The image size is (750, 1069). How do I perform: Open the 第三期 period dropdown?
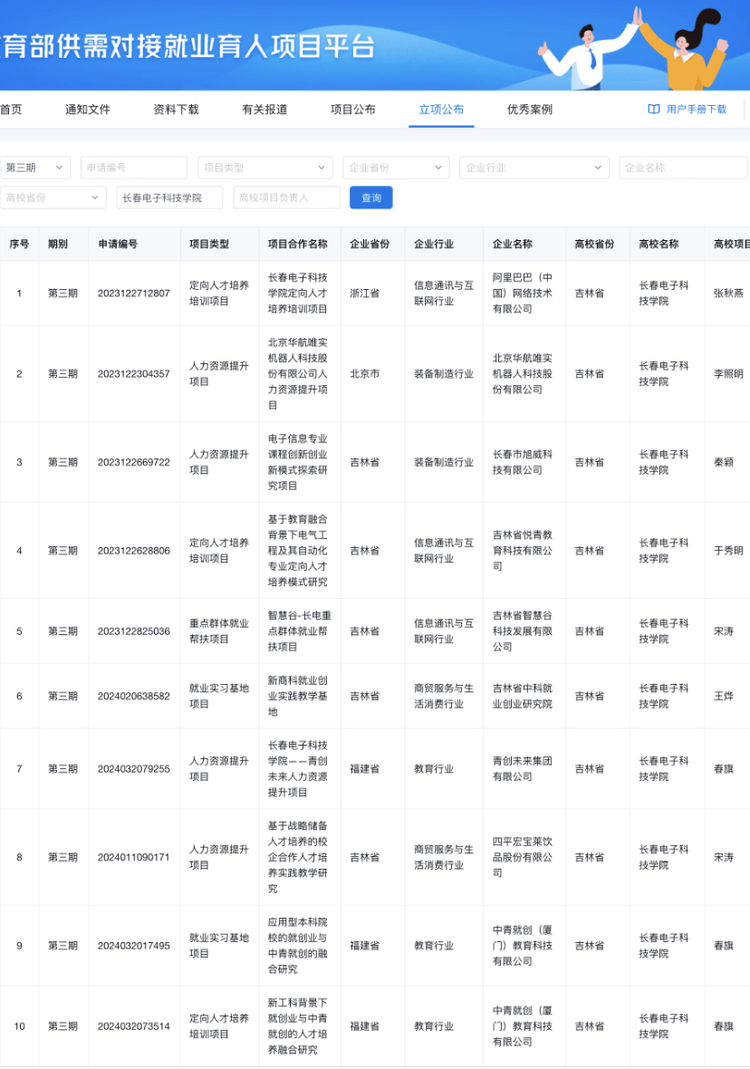coord(35,168)
